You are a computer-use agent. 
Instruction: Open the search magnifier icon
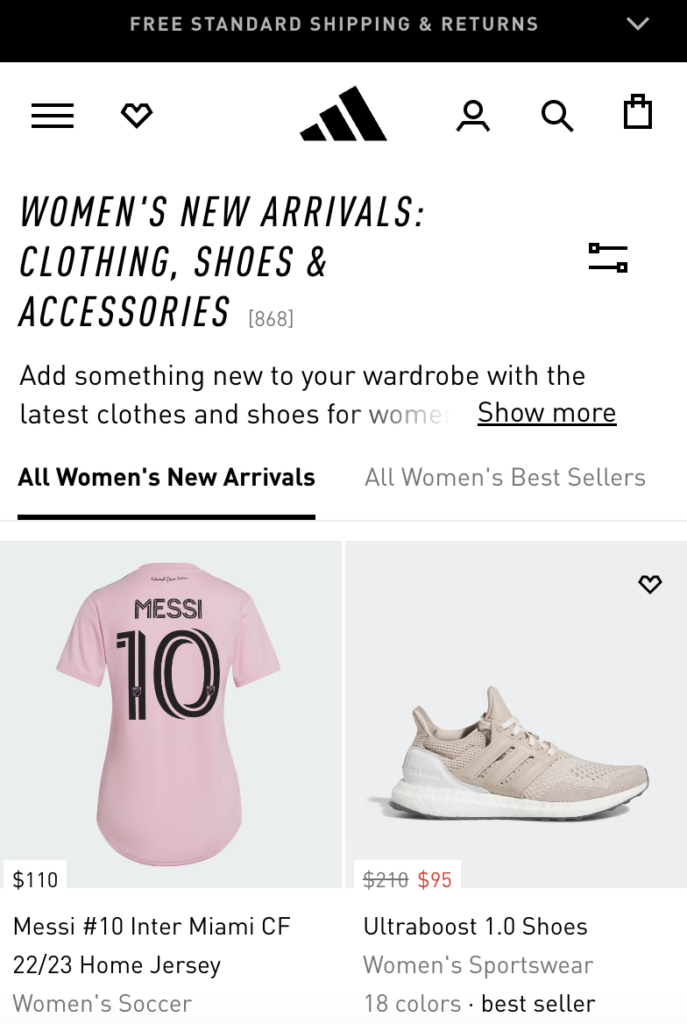pos(557,116)
